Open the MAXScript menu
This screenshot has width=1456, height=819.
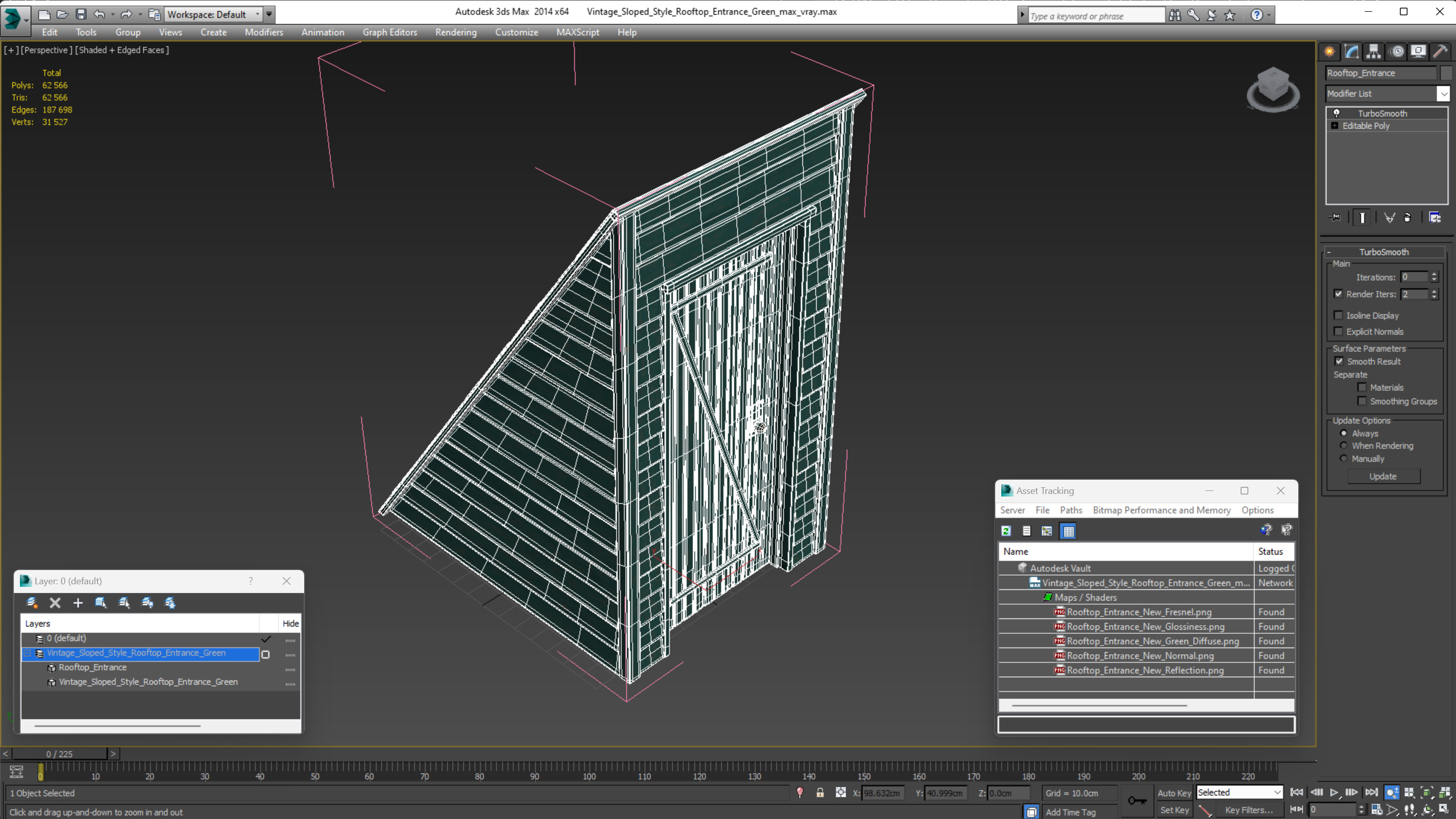click(577, 32)
